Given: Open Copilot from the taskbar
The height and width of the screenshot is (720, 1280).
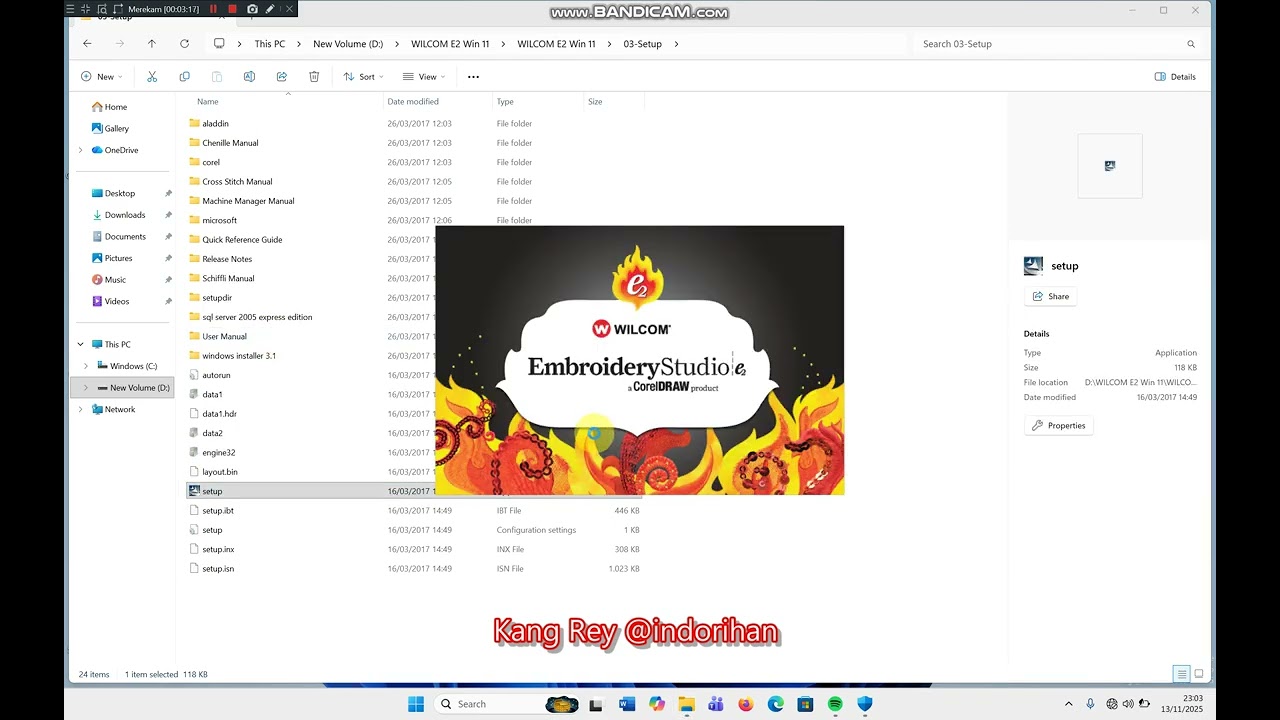Looking at the screenshot, I should (657, 704).
